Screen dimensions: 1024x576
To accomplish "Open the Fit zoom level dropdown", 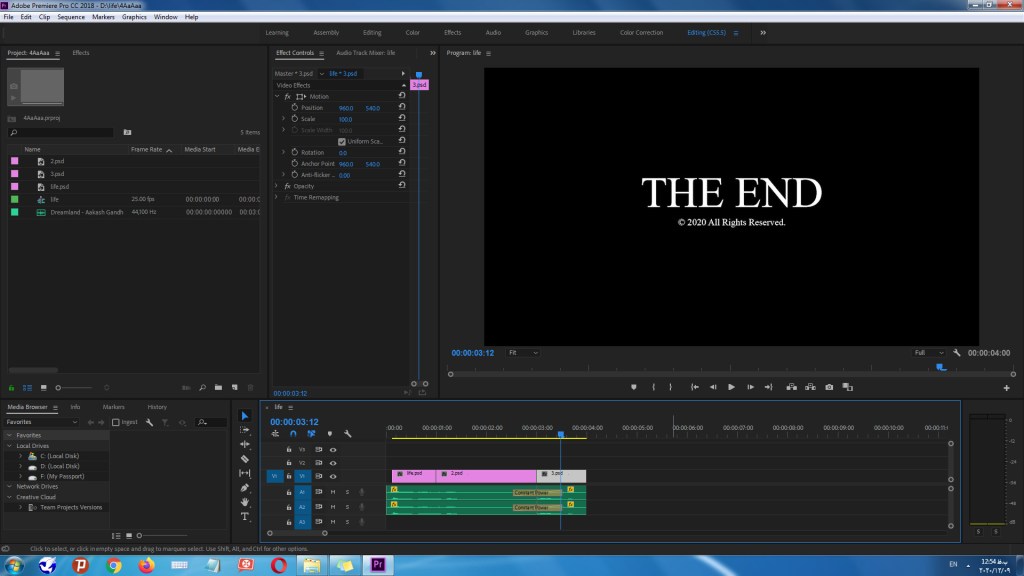I will 522,353.
